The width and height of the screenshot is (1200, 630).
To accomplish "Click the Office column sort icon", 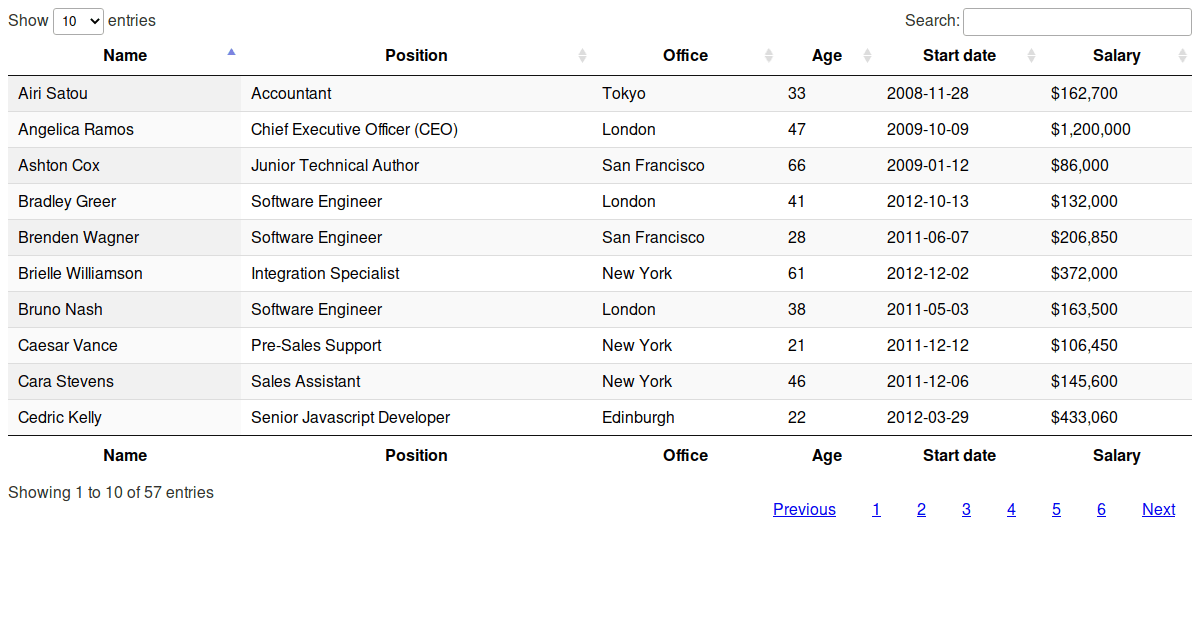I will pos(769,56).
